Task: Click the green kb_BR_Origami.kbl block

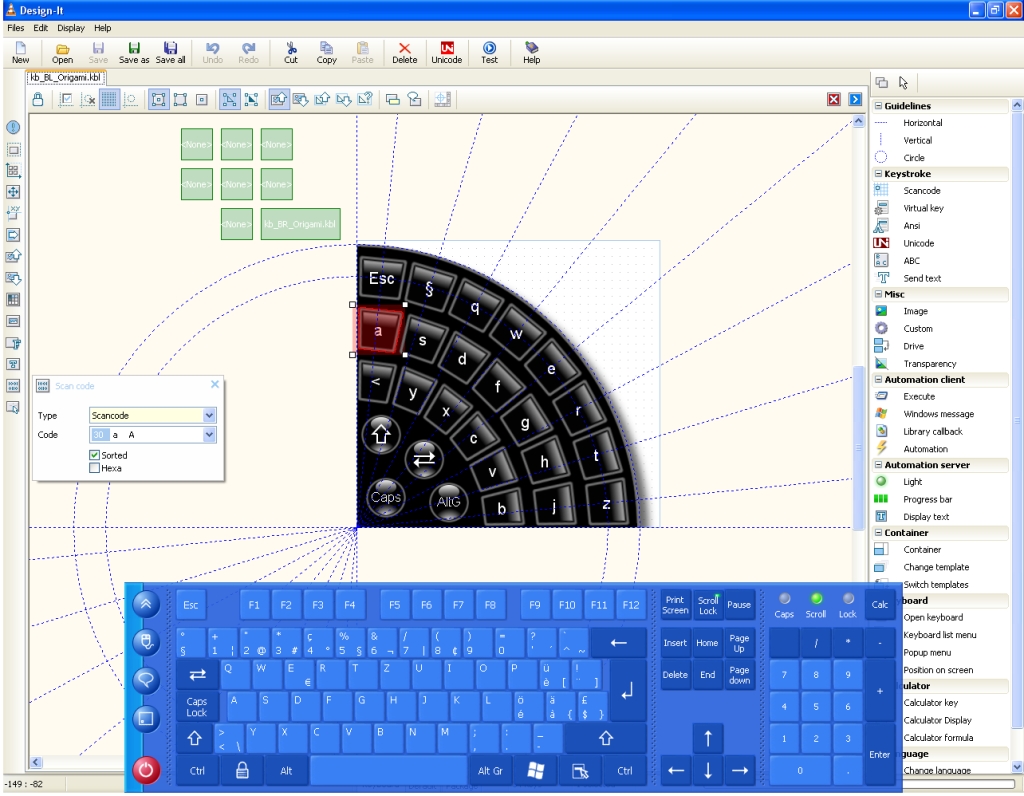Action: click(x=300, y=224)
